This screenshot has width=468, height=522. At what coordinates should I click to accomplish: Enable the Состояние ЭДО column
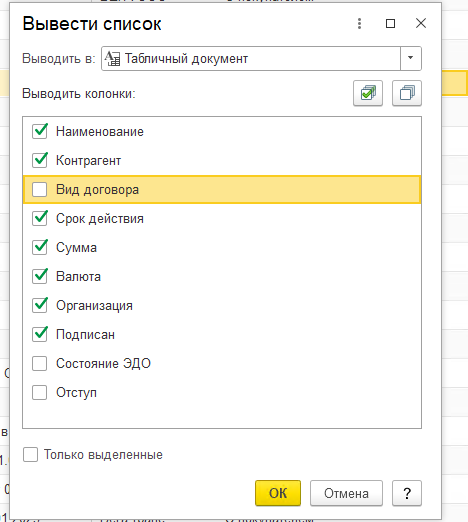39,363
